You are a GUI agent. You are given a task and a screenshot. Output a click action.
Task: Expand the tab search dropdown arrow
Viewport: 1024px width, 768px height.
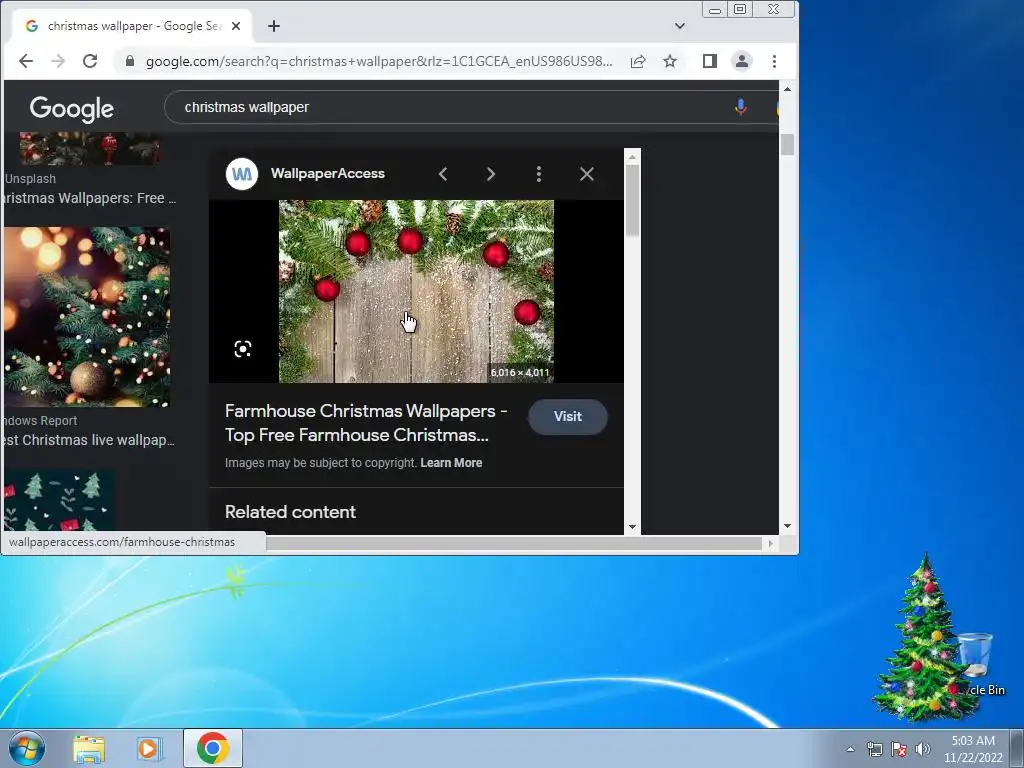point(680,26)
